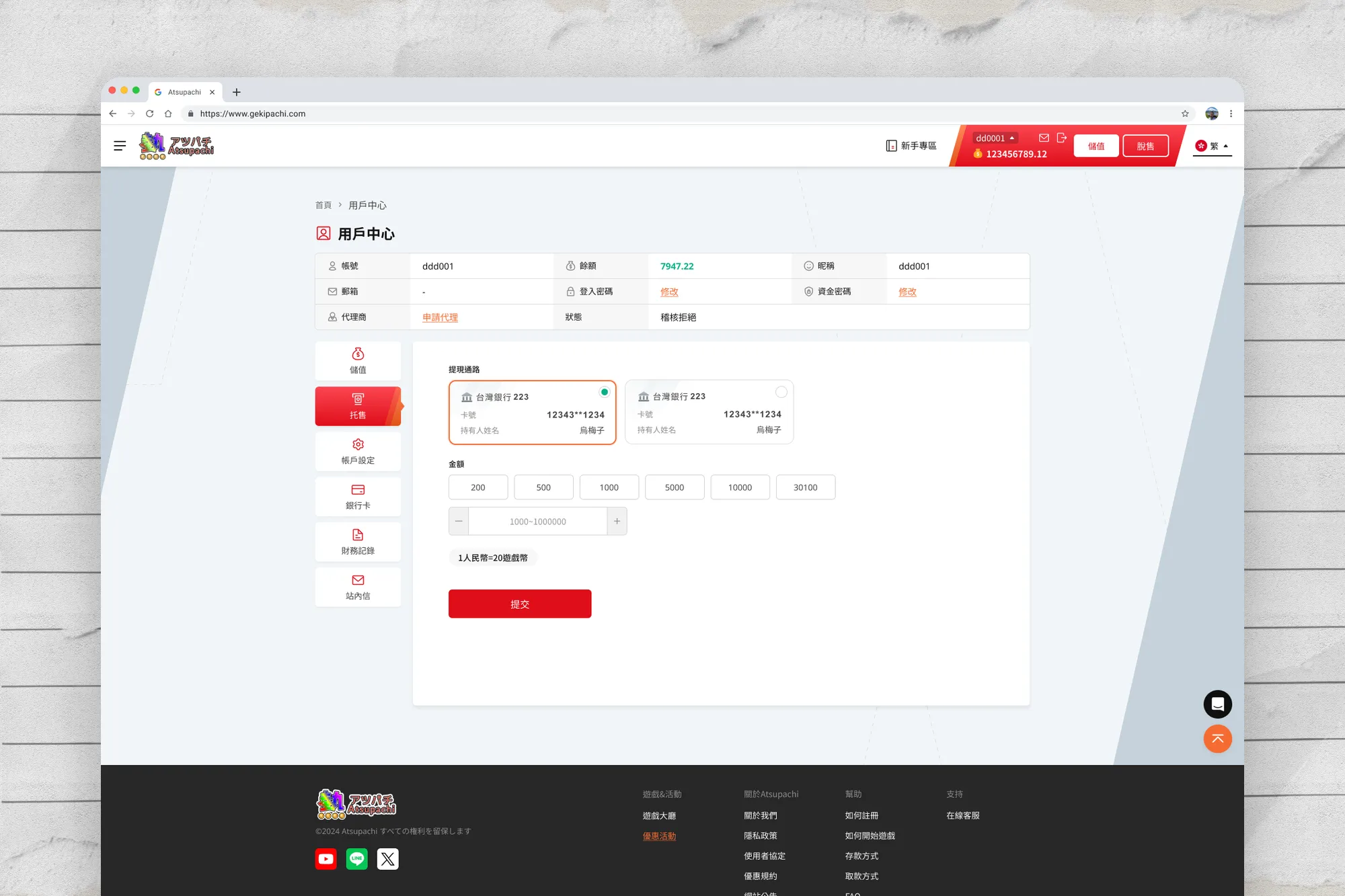This screenshot has height=896, width=1345.
Task: Open footer link 遊戲大廳
Action: coord(659,815)
